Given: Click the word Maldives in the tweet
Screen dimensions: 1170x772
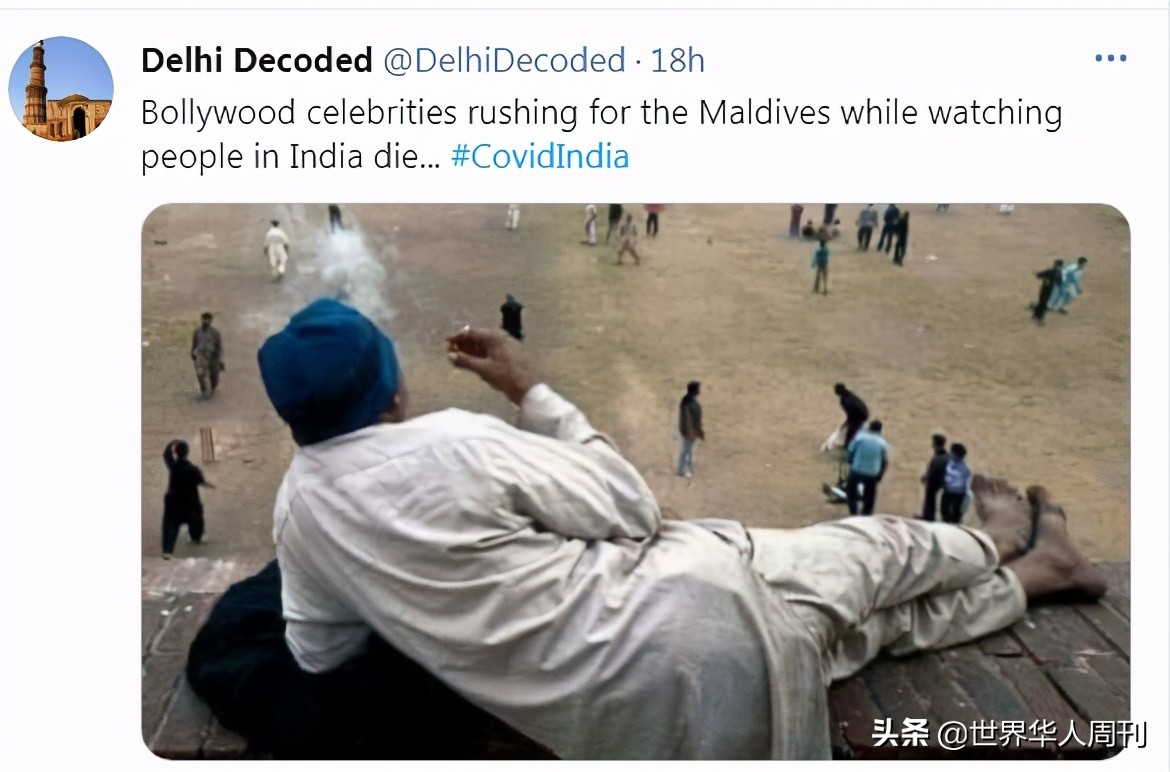Looking at the screenshot, I should pyautogui.click(x=764, y=113).
